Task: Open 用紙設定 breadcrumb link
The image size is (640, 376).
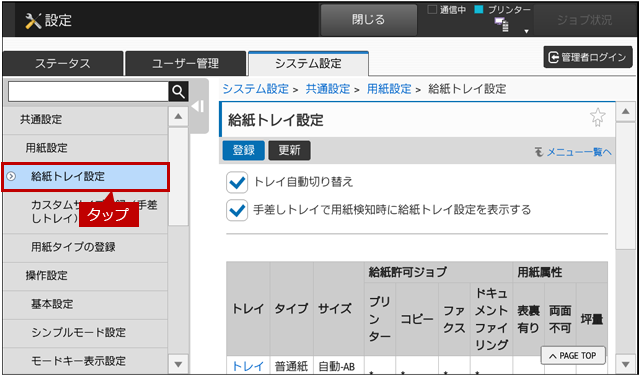Action: tap(389, 89)
